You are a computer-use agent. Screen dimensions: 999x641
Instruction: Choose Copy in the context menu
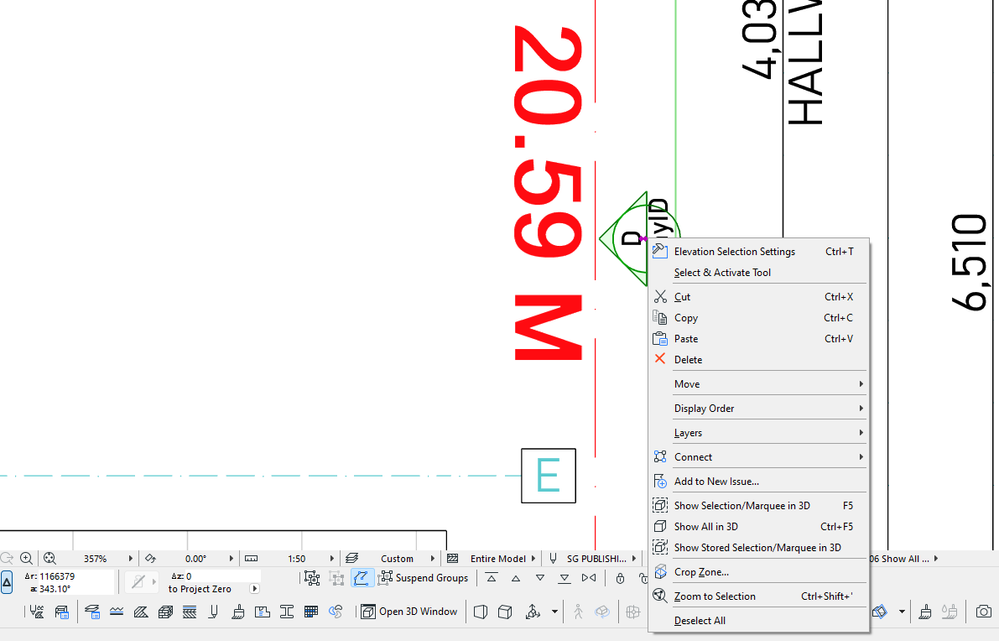coord(759,318)
